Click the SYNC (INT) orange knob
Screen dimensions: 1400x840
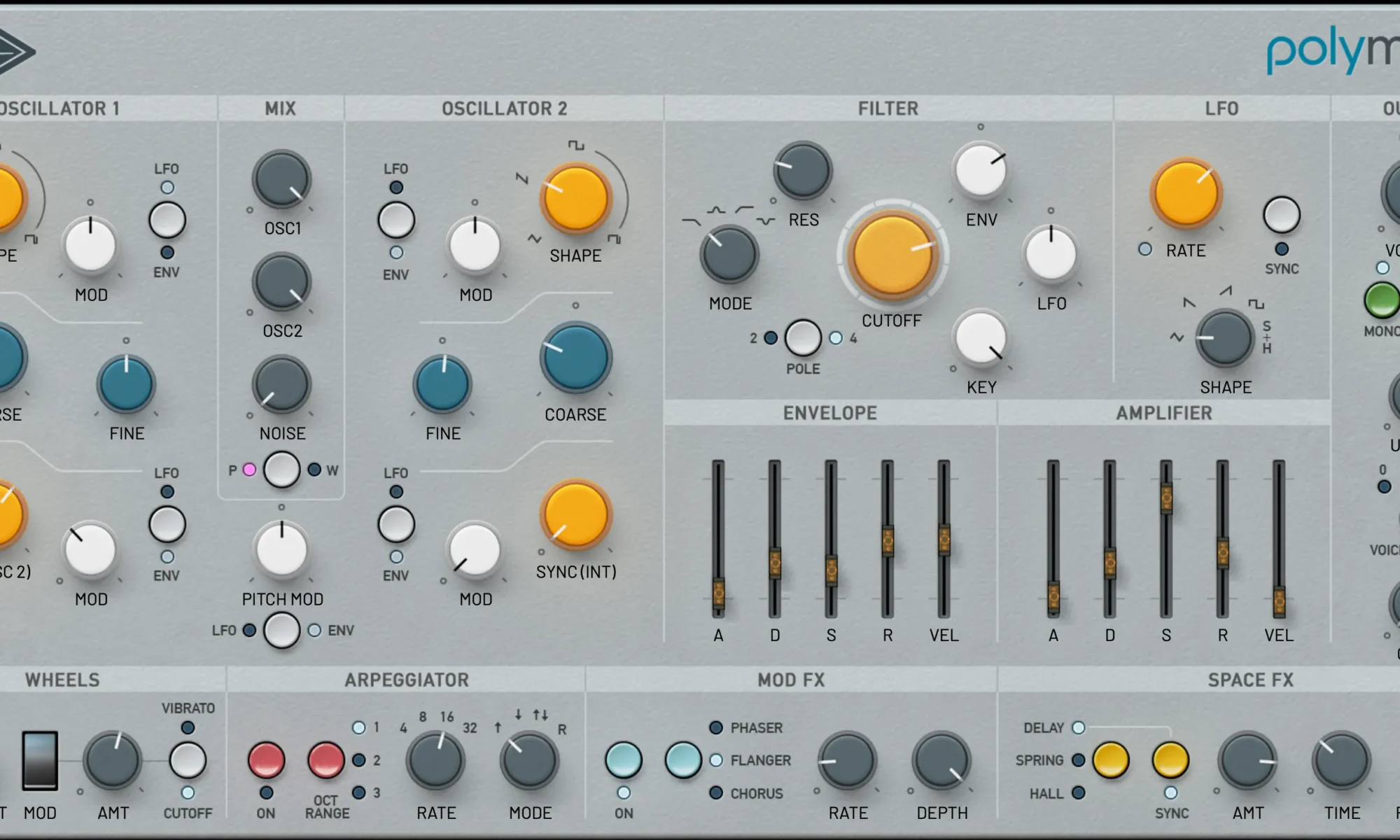(x=575, y=514)
